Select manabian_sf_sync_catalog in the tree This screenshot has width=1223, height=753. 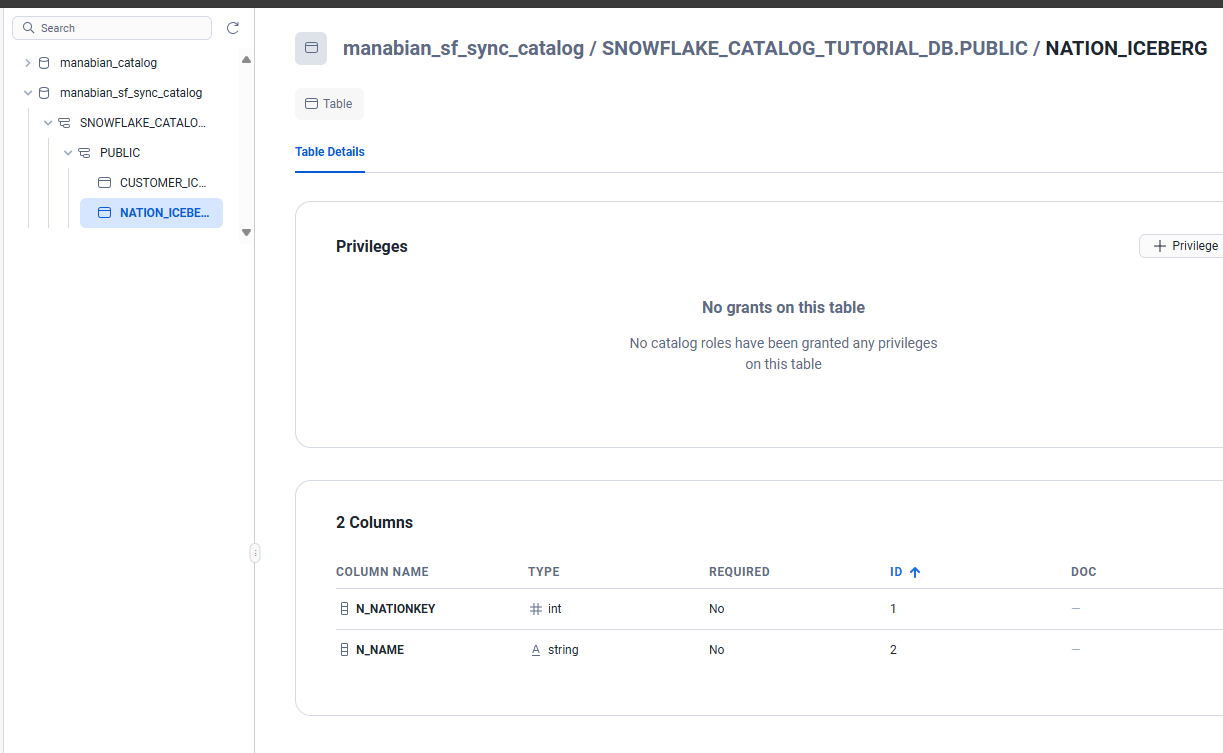(x=131, y=93)
